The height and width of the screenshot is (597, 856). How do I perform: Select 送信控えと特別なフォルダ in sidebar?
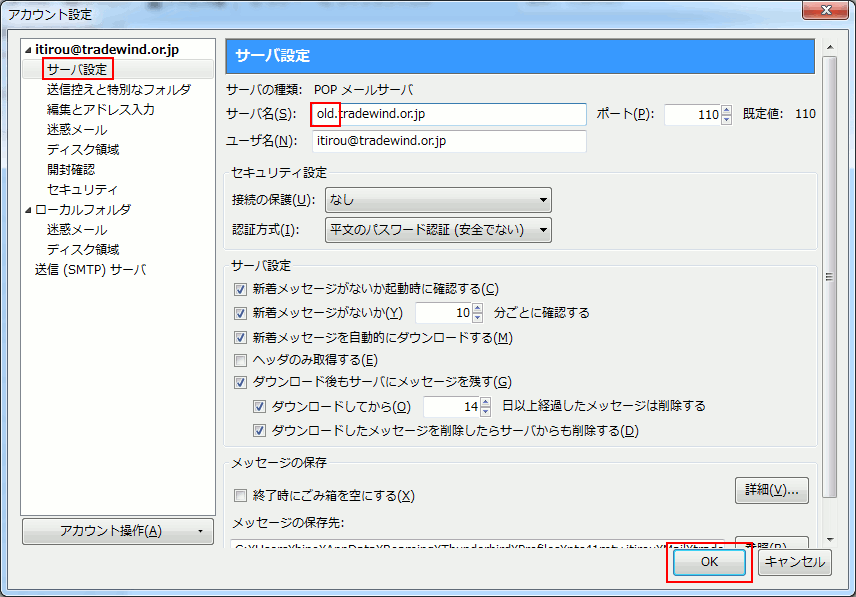pyautogui.click(x=118, y=90)
